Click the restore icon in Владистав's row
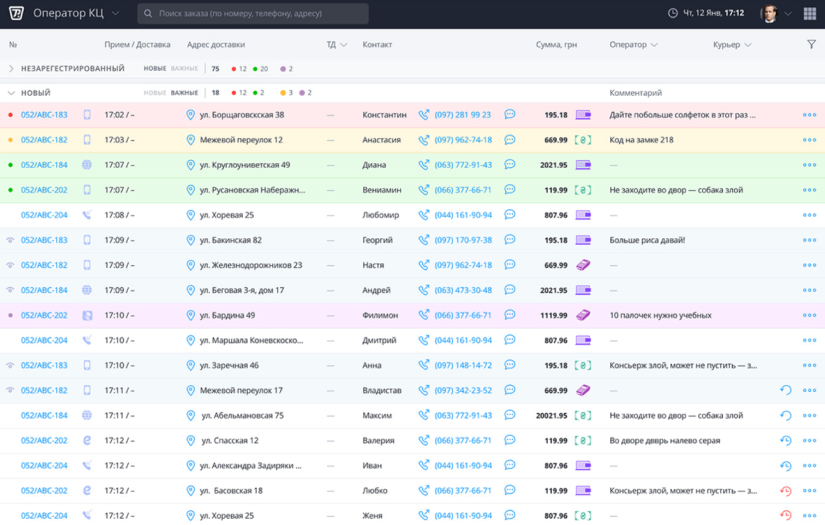This screenshot has height=525, width=825. click(786, 390)
